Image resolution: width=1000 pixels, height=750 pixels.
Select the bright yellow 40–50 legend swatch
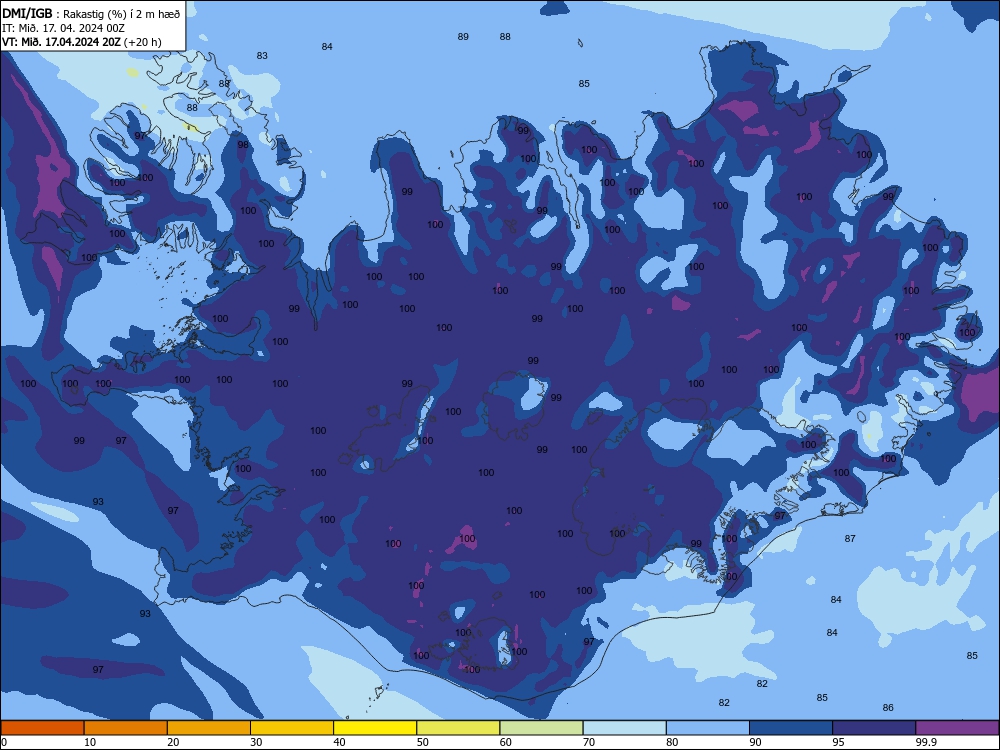click(x=375, y=728)
